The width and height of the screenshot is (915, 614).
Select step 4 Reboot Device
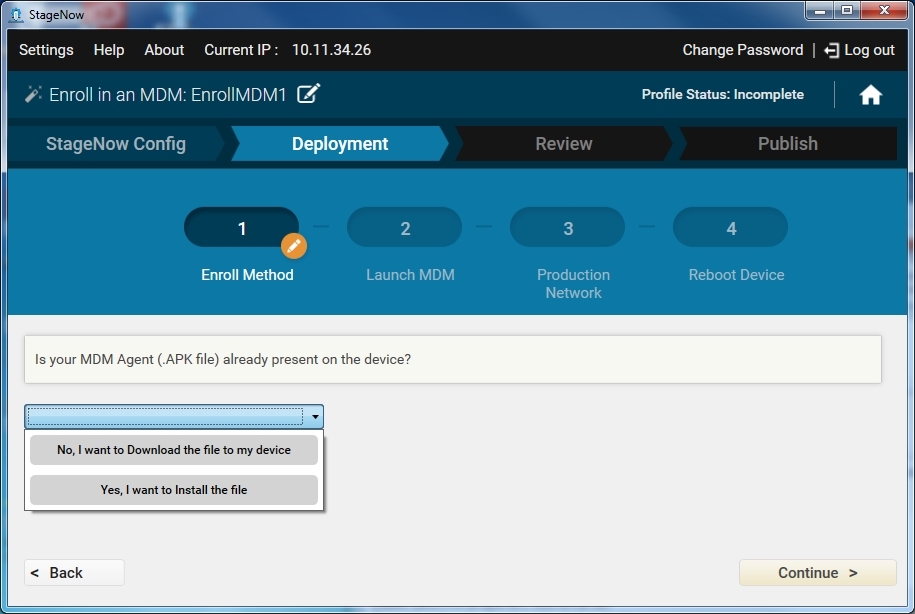click(x=731, y=229)
